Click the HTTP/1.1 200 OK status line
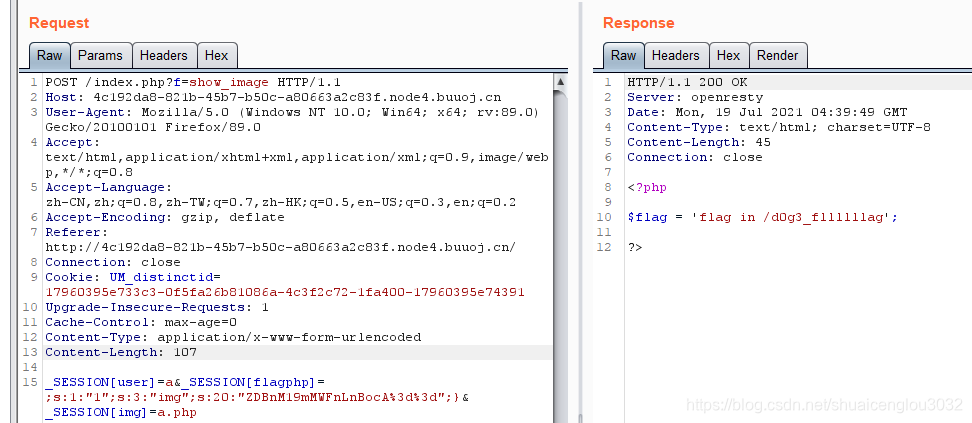This screenshot has height=423, width=972. (687, 82)
